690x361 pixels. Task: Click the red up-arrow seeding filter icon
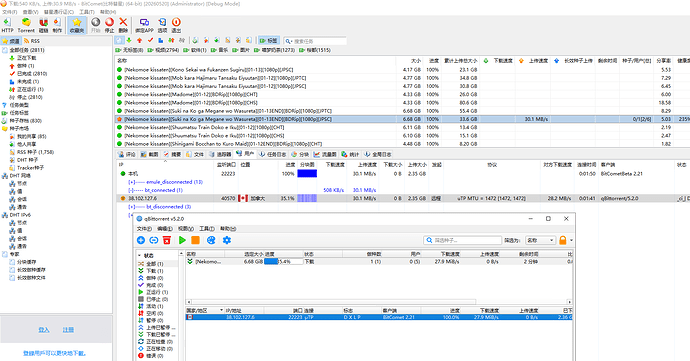[139, 40]
